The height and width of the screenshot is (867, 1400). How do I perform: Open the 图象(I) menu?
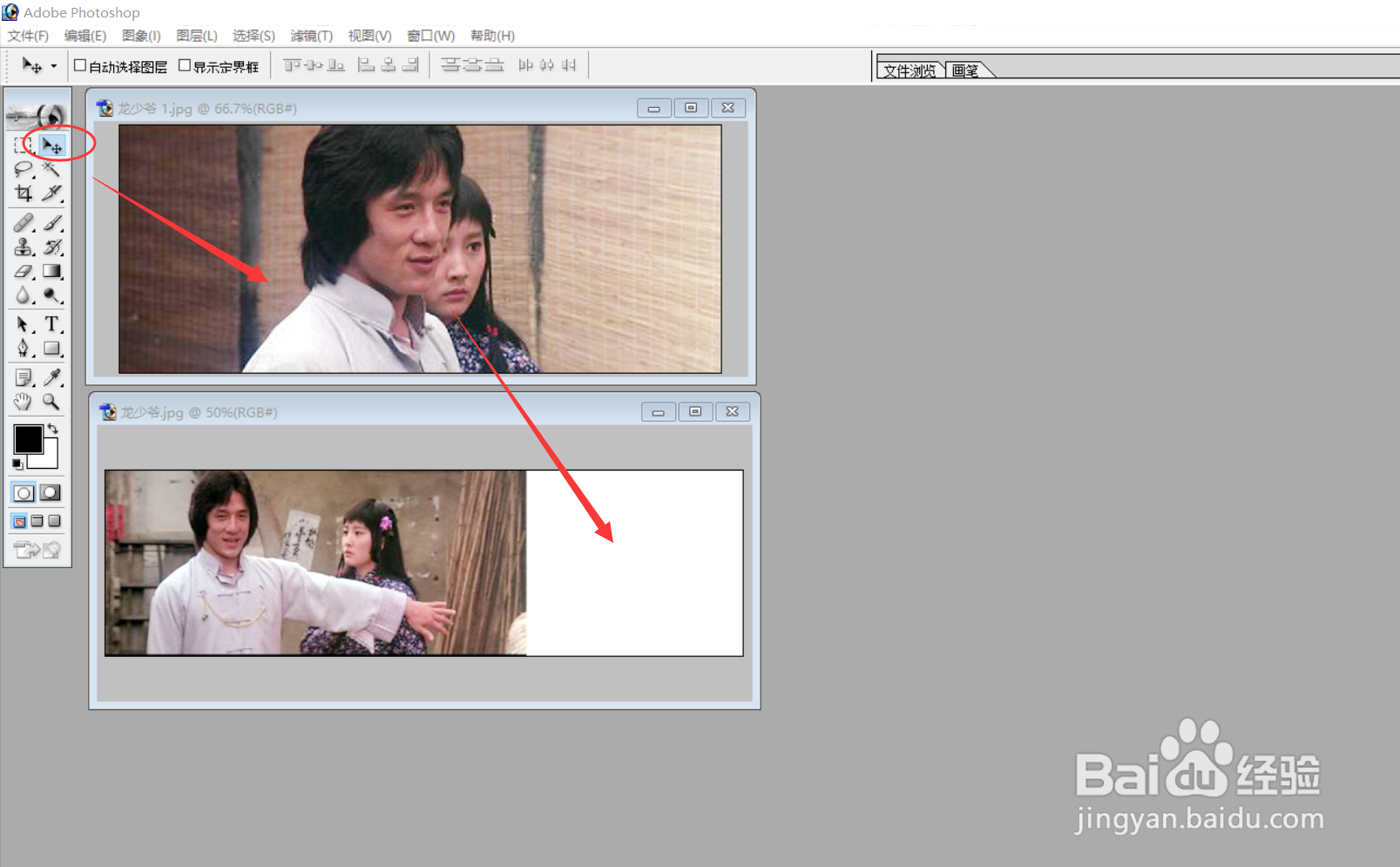coord(141,36)
